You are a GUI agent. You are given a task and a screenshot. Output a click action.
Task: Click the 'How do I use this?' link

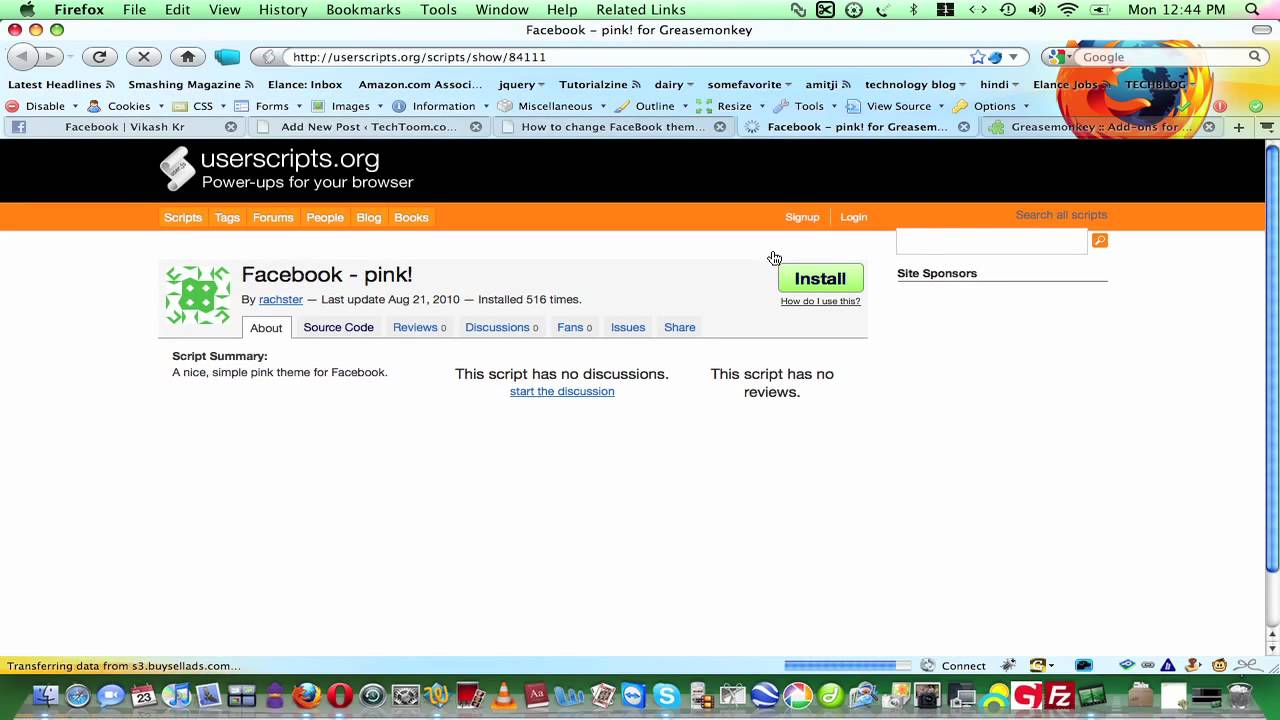(x=820, y=301)
